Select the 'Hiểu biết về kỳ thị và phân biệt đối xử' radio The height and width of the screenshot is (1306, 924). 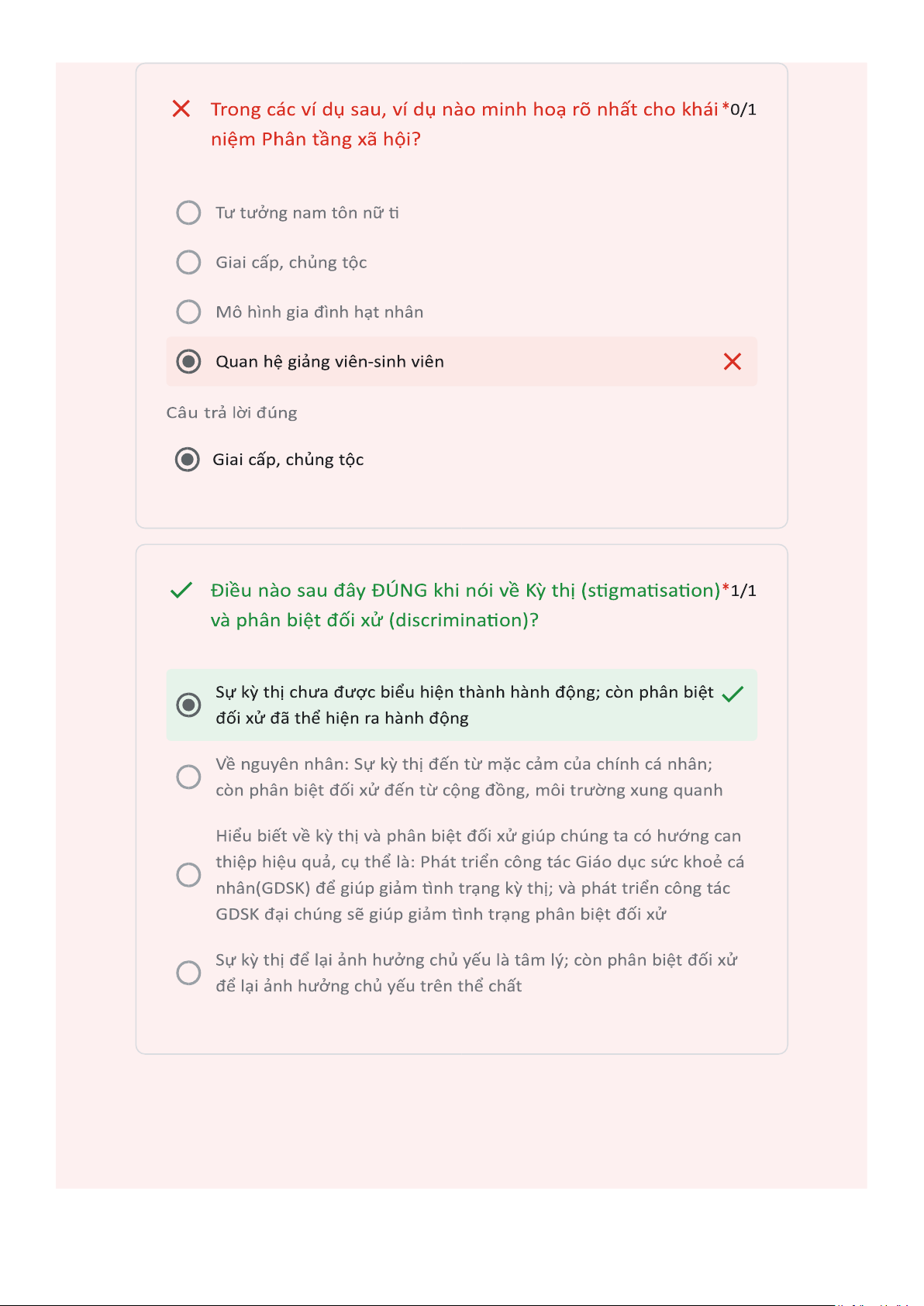[188, 875]
